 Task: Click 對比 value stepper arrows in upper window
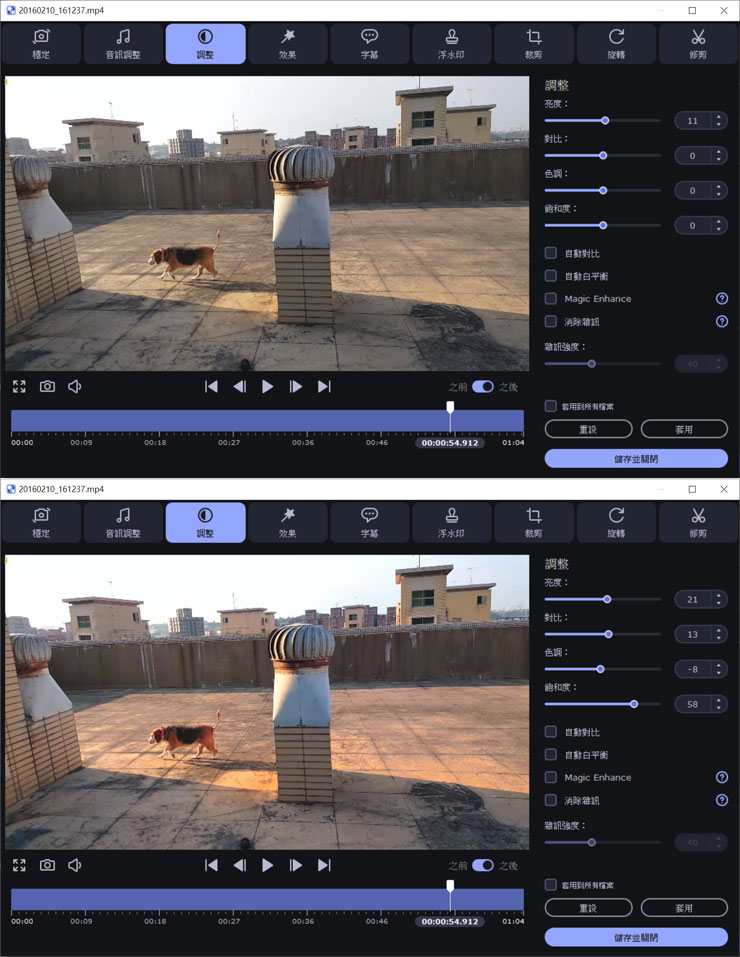point(719,156)
